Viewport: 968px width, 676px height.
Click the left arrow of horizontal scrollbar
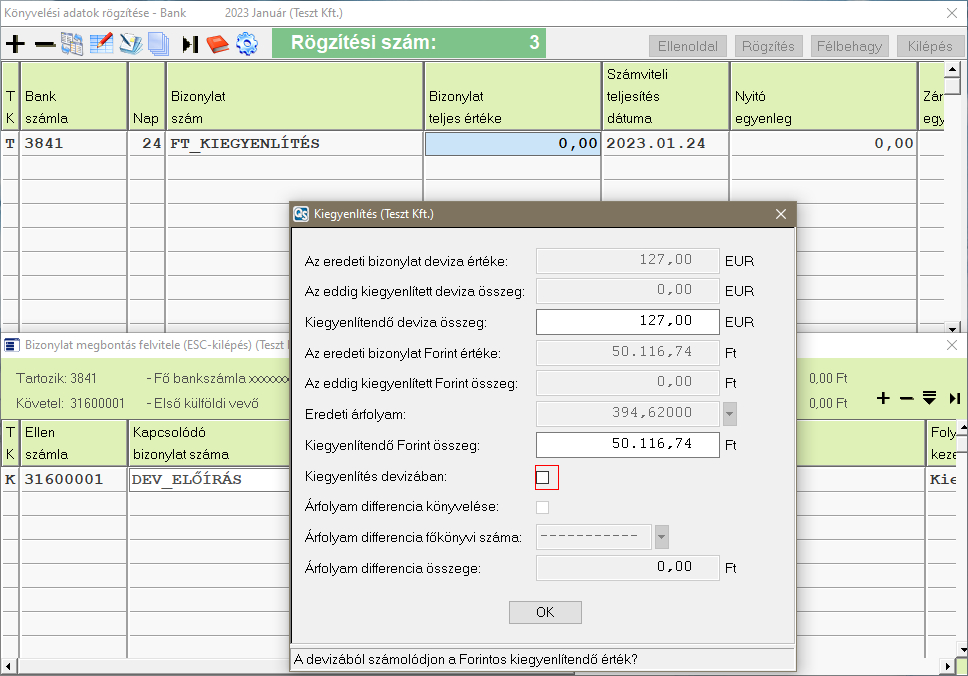[x=9, y=665]
